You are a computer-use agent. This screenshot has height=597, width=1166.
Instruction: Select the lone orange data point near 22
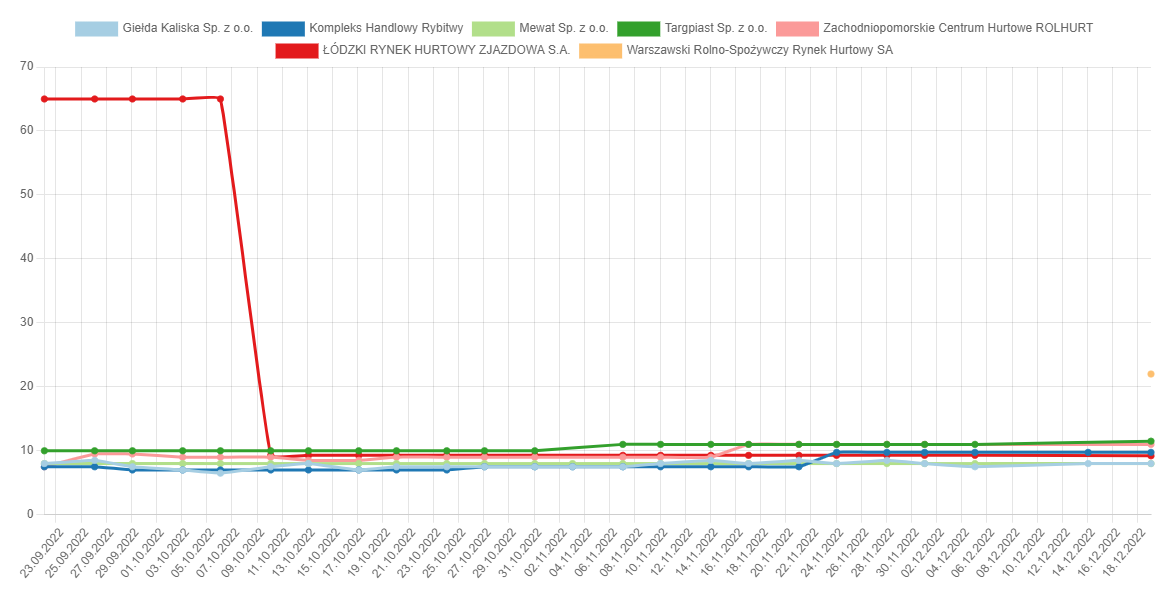click(1151, 374)
